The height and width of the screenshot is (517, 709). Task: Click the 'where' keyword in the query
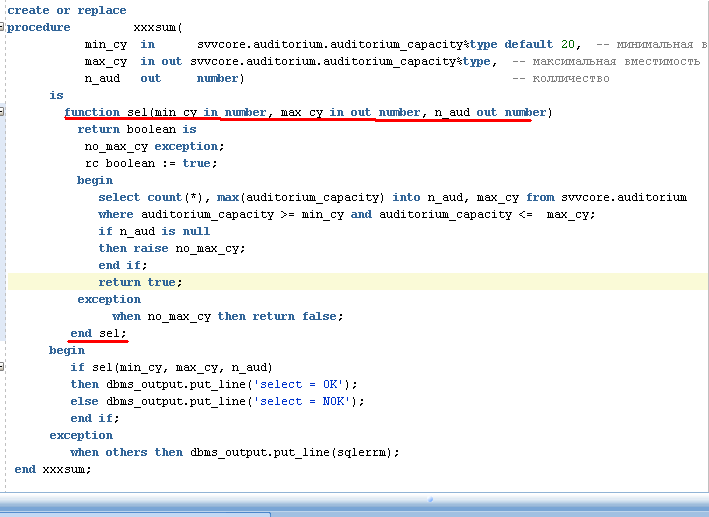tap(116, 214)
